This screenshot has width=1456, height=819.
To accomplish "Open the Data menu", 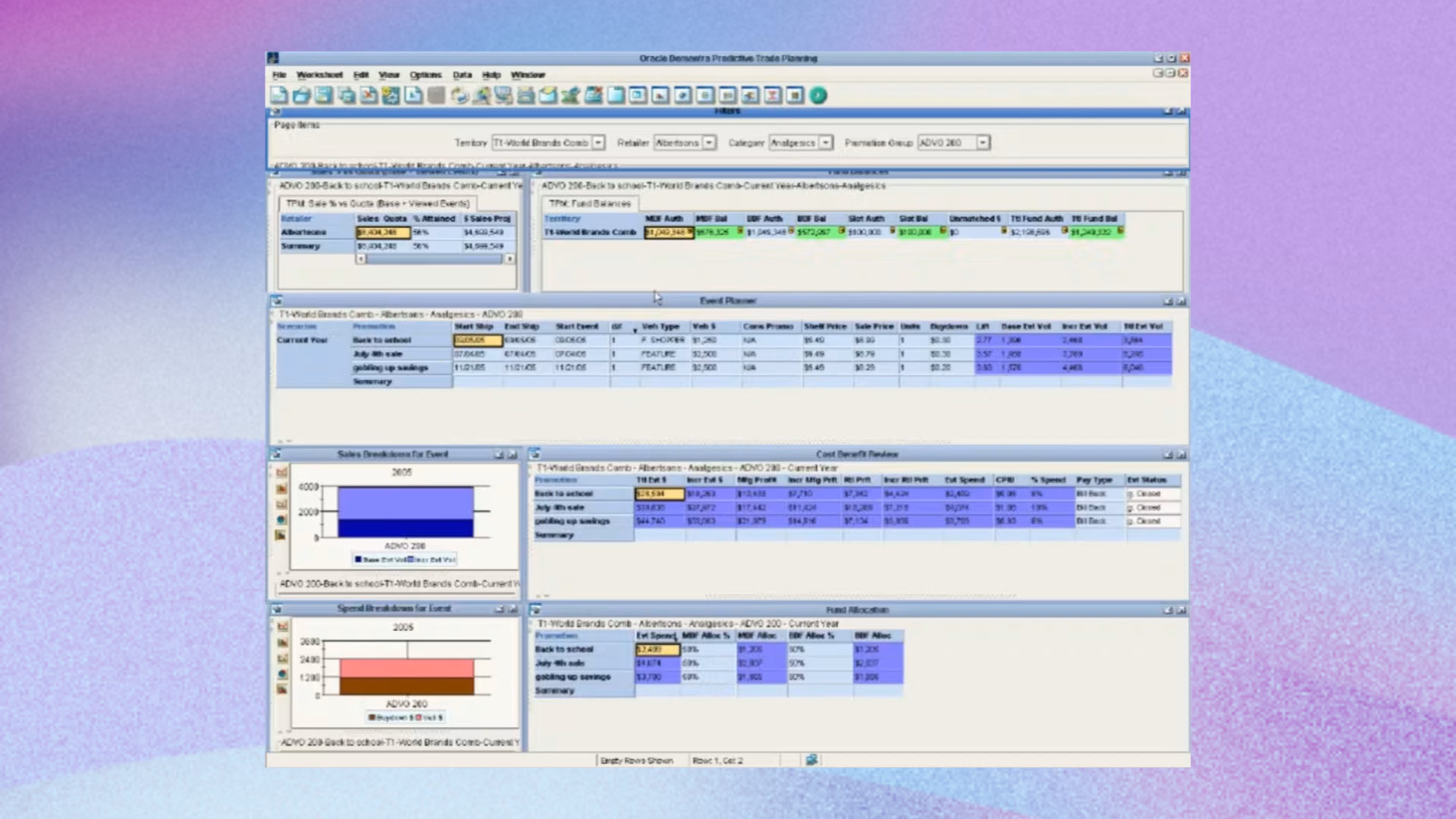I will 462,75.
